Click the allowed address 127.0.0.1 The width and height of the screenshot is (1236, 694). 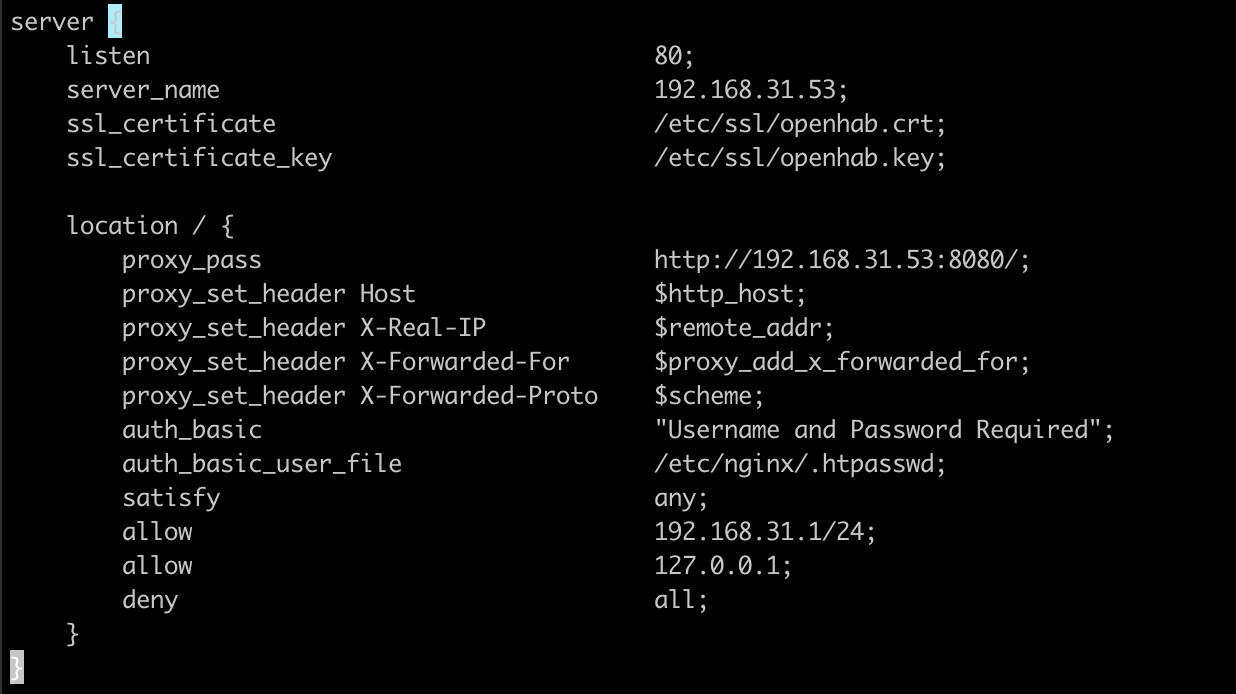722,566
